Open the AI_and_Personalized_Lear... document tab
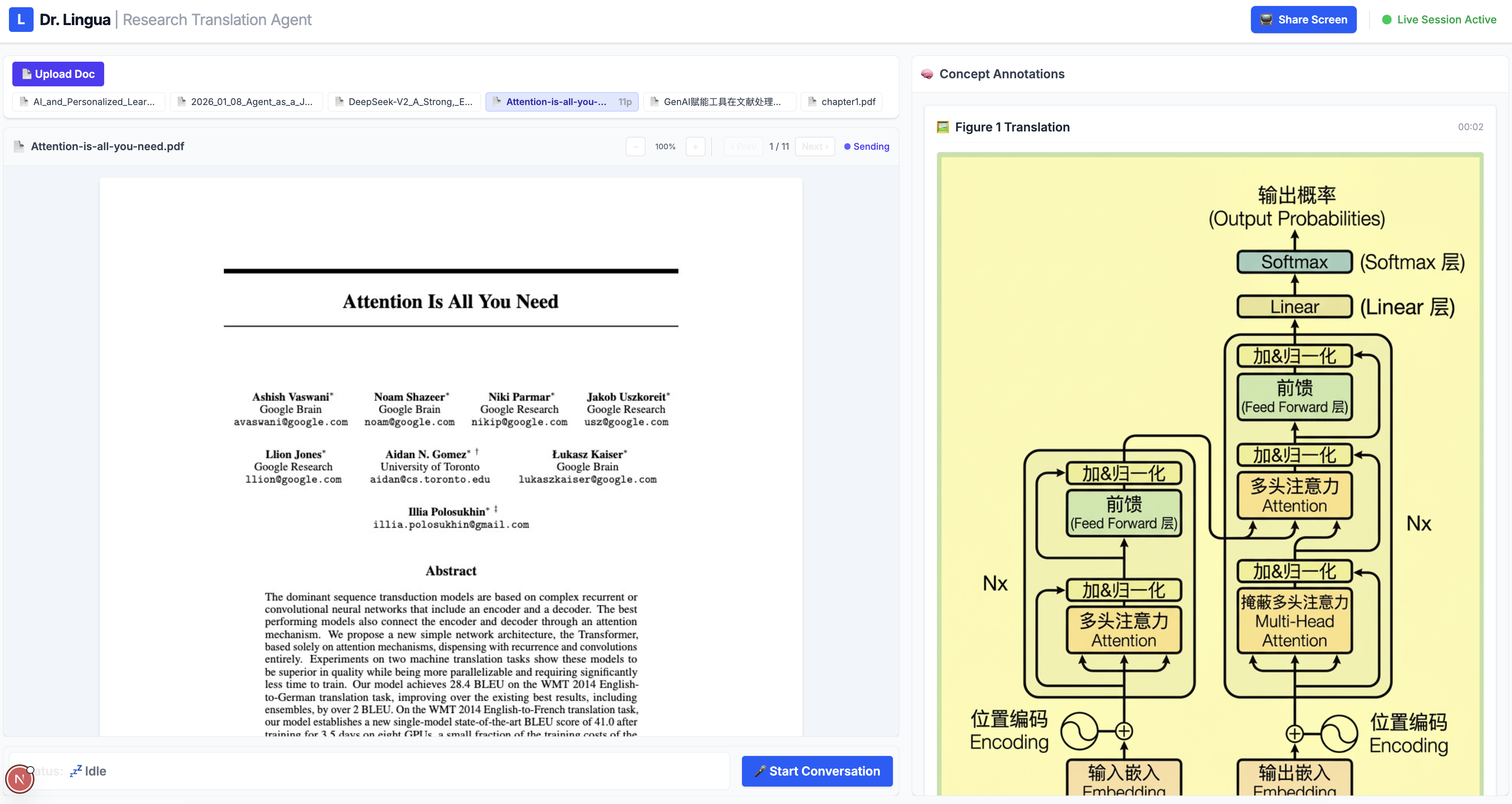 tap(88, 102)
